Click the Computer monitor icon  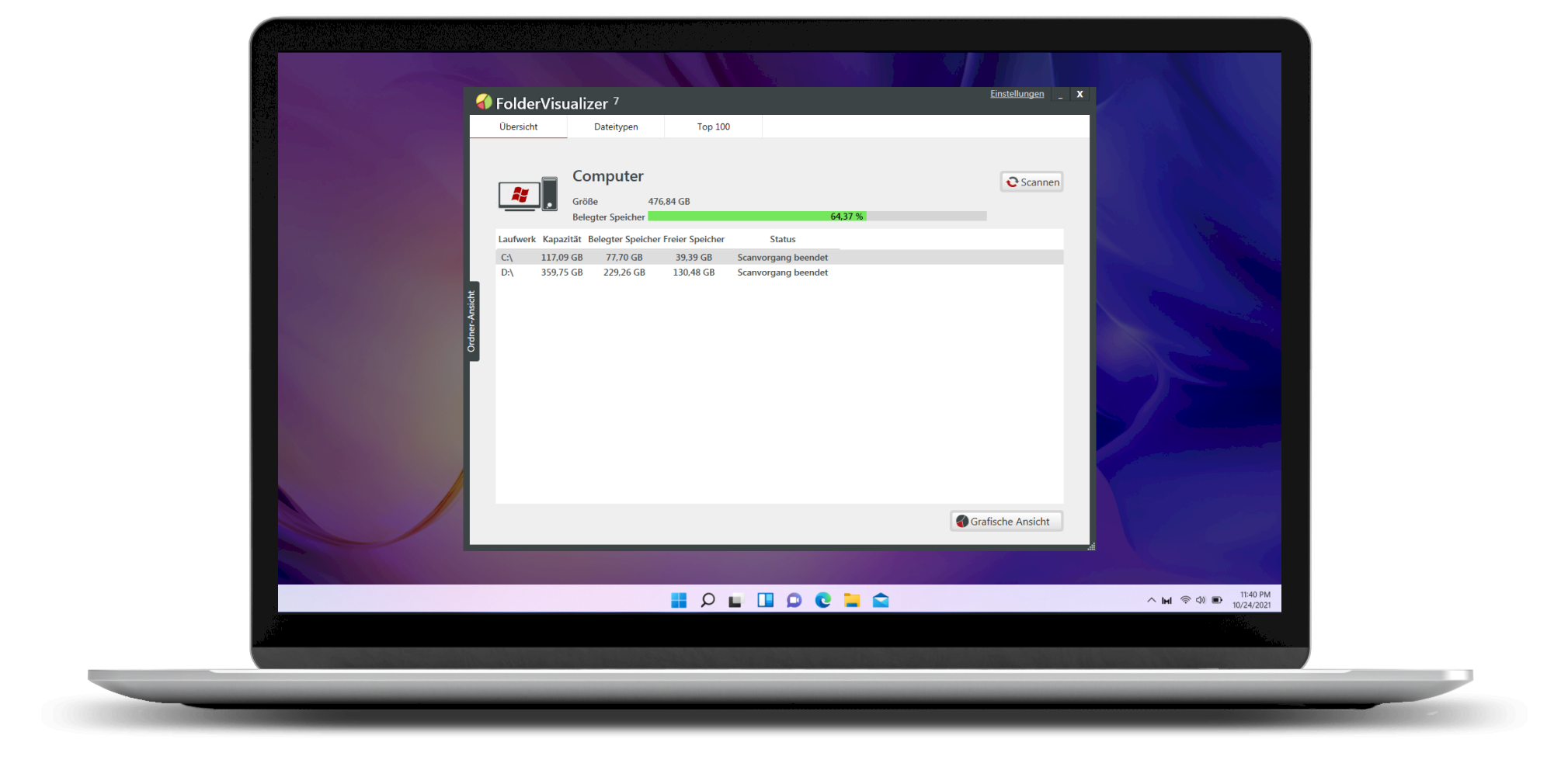click(x=527, y=194)
